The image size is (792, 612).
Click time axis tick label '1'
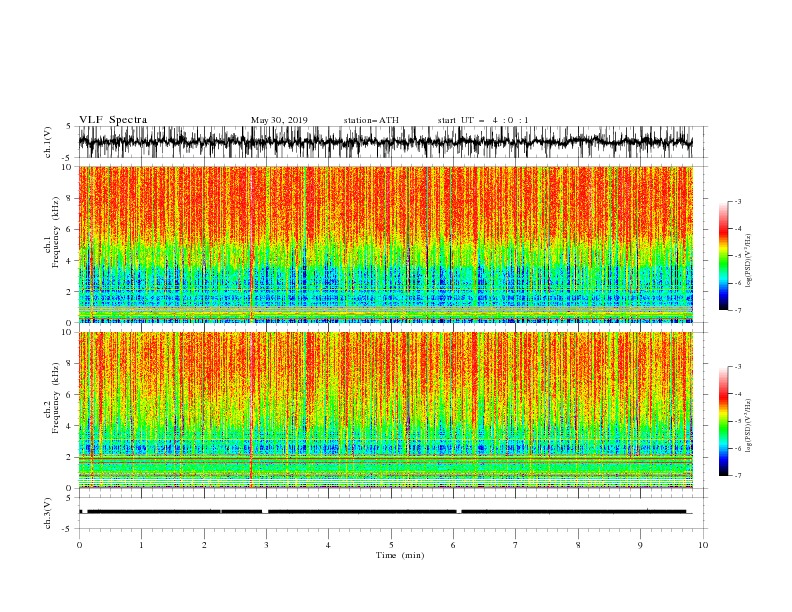pyautogui.click(x=141, y=545)
